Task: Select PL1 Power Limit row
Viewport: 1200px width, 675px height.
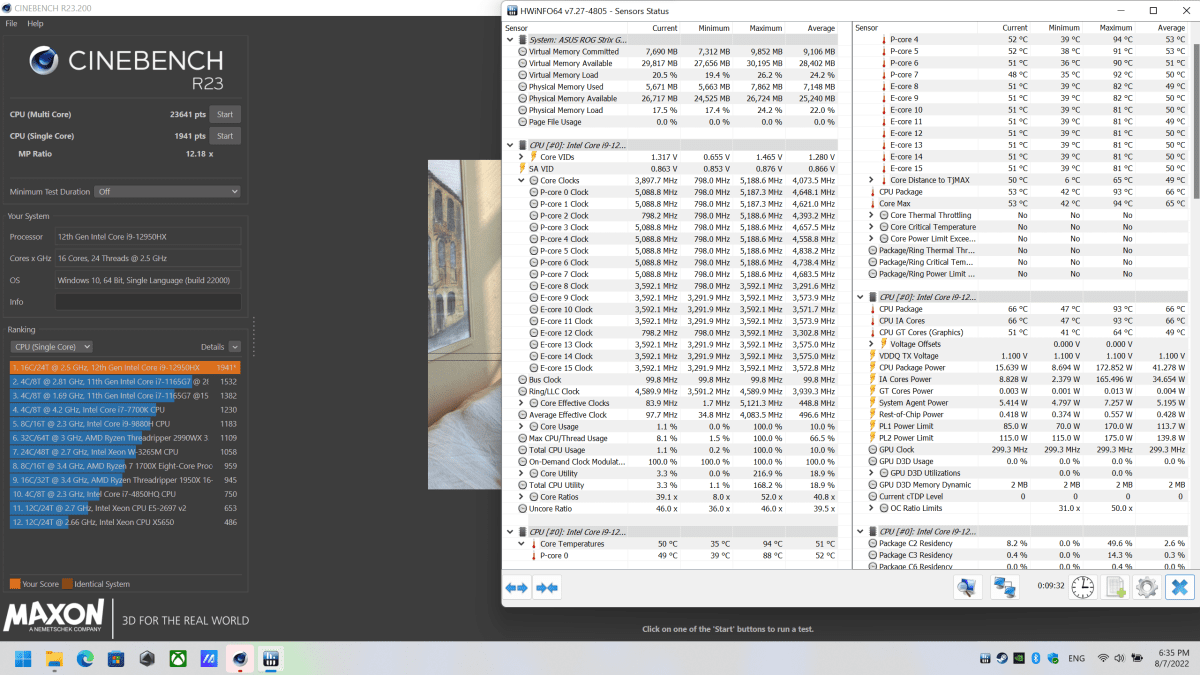Action: click(1020, 426)
